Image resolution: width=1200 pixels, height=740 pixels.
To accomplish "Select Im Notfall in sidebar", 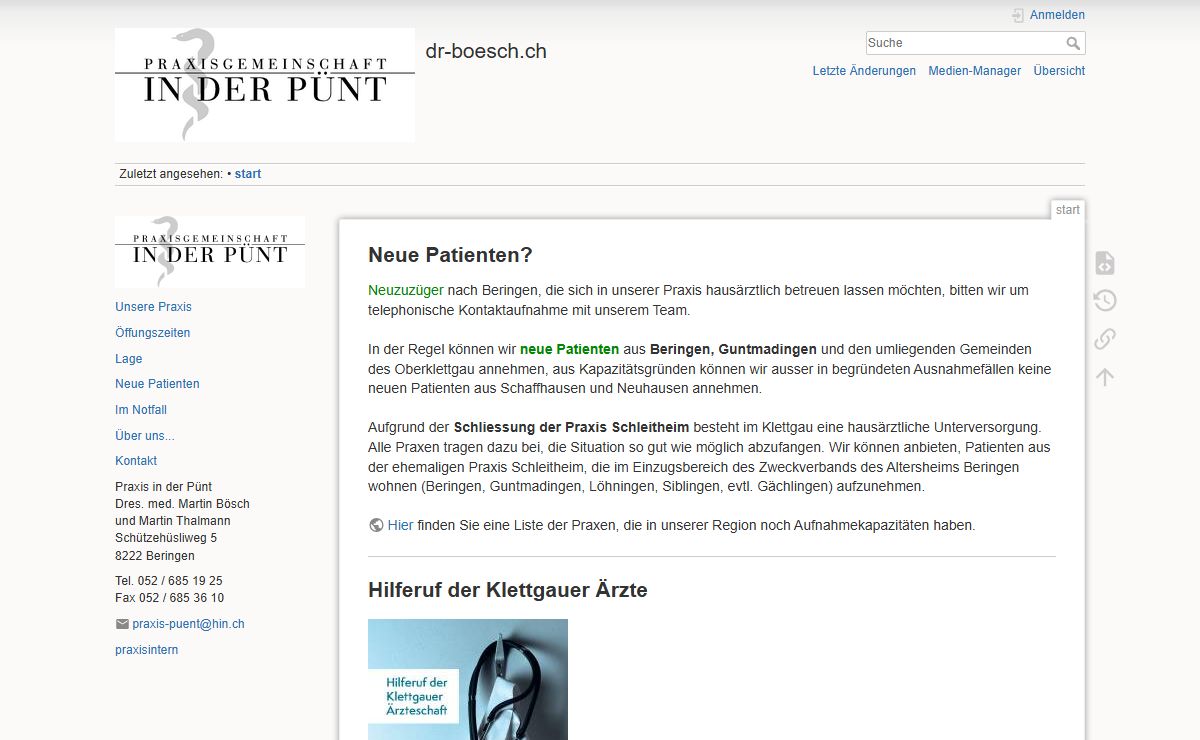I will pos(141,410).
